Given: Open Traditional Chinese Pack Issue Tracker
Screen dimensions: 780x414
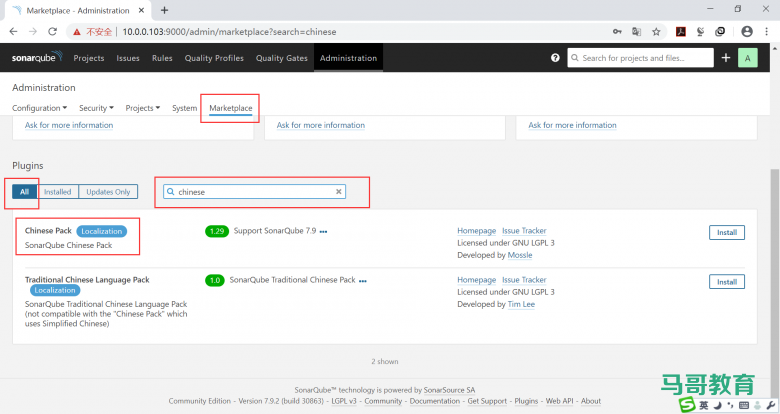Looking at the screenshot, I should pos(524,280).
